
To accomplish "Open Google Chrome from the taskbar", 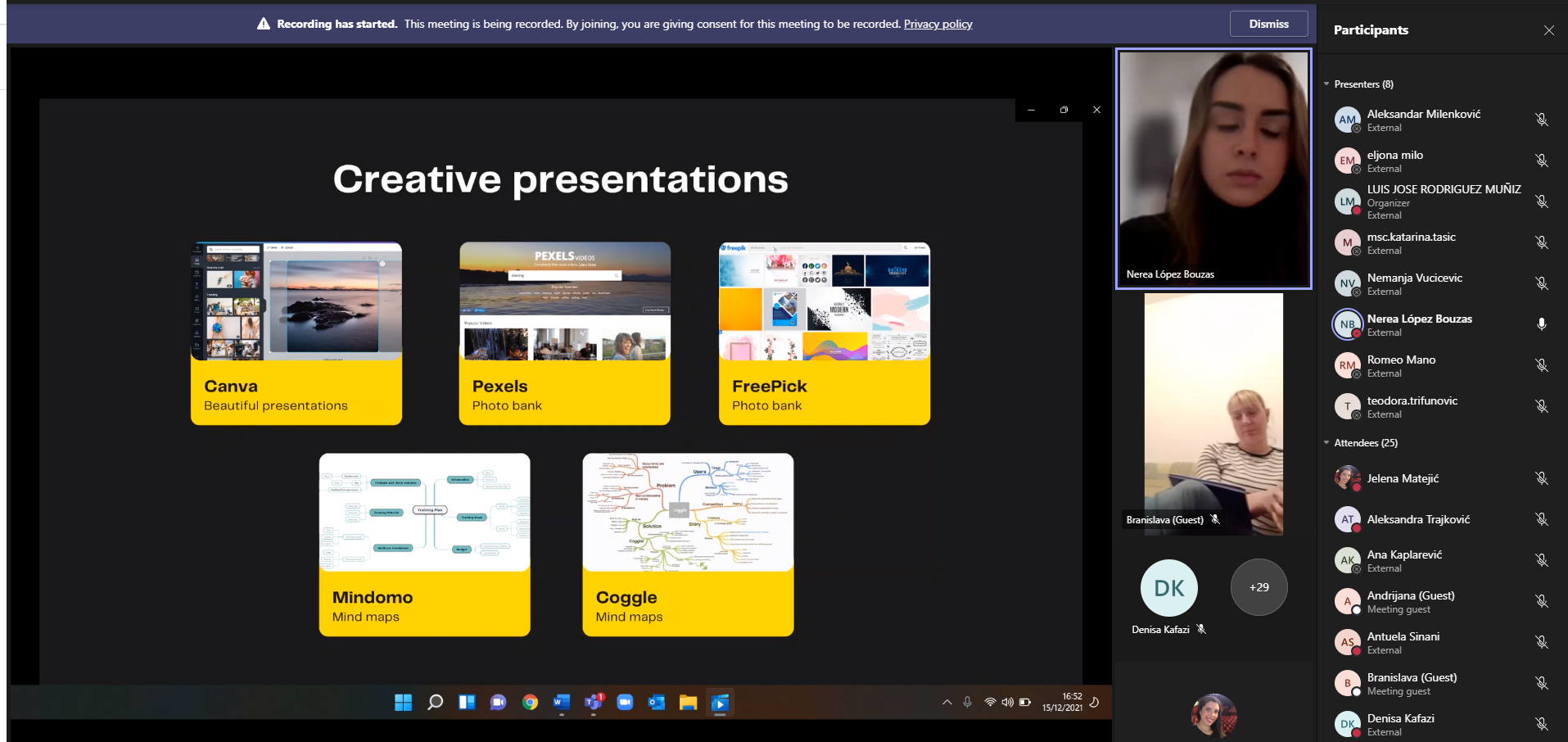I will pyautogui.click(x=530, y=703).
